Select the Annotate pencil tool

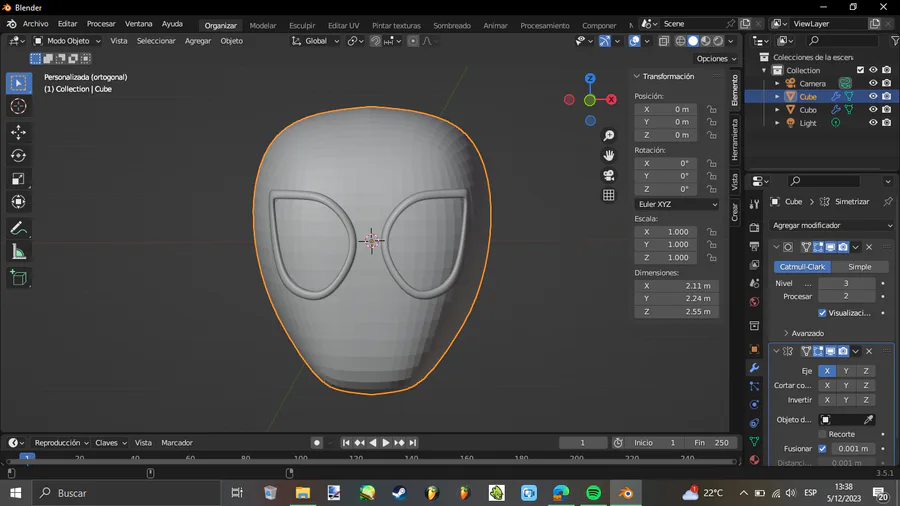click(18, 229)
